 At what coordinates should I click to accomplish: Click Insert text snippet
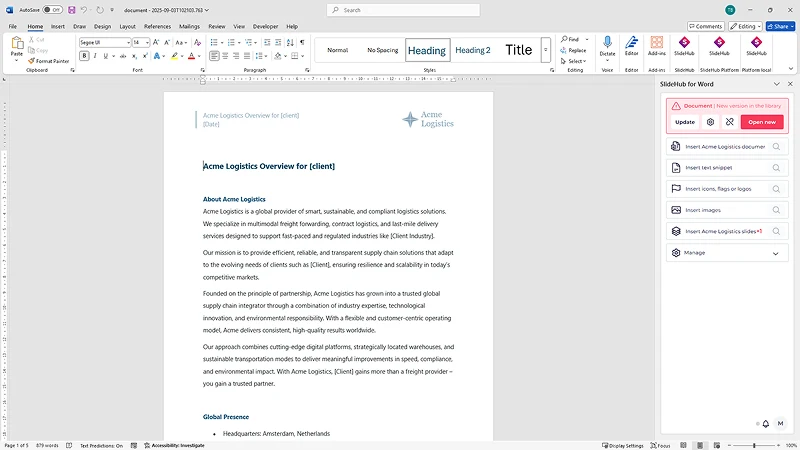point(727,167)
